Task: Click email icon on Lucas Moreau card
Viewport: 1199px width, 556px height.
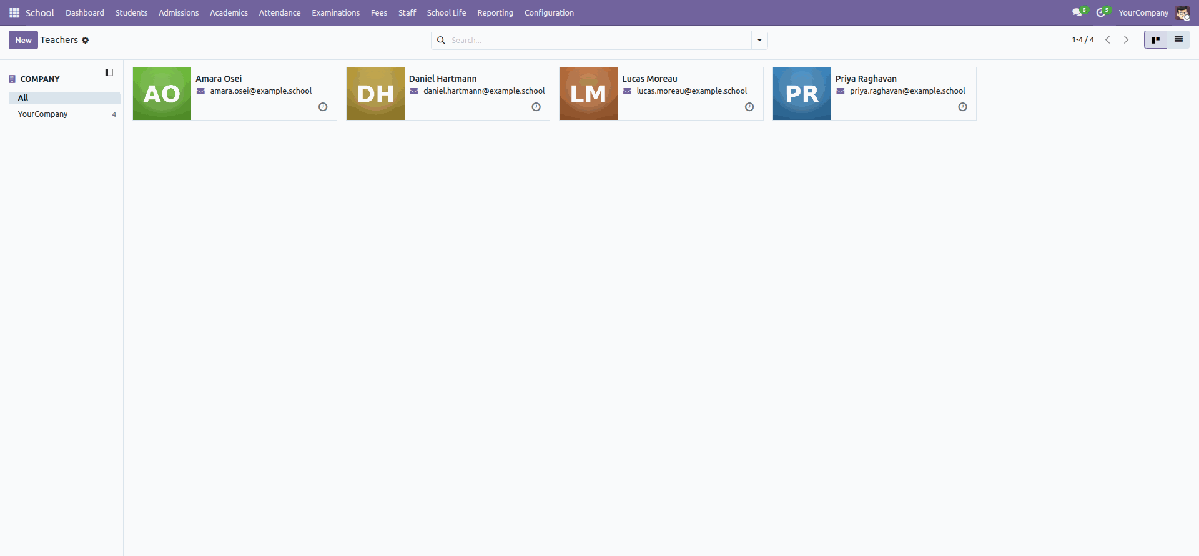Action: [x=628, y=91]
